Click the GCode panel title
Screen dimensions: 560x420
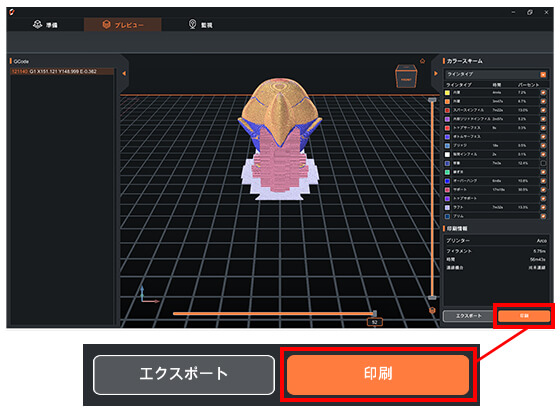[x=21, y=61]
